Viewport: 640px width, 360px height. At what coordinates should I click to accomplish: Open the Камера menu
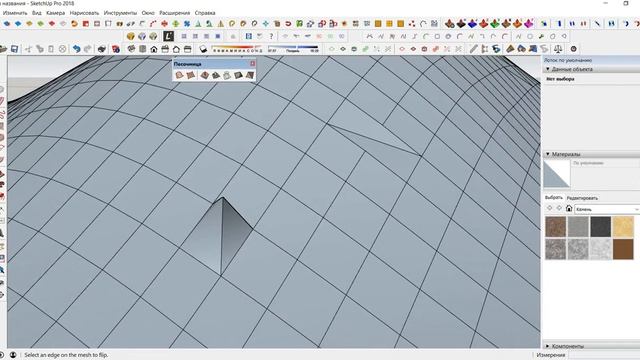point(56,13)
